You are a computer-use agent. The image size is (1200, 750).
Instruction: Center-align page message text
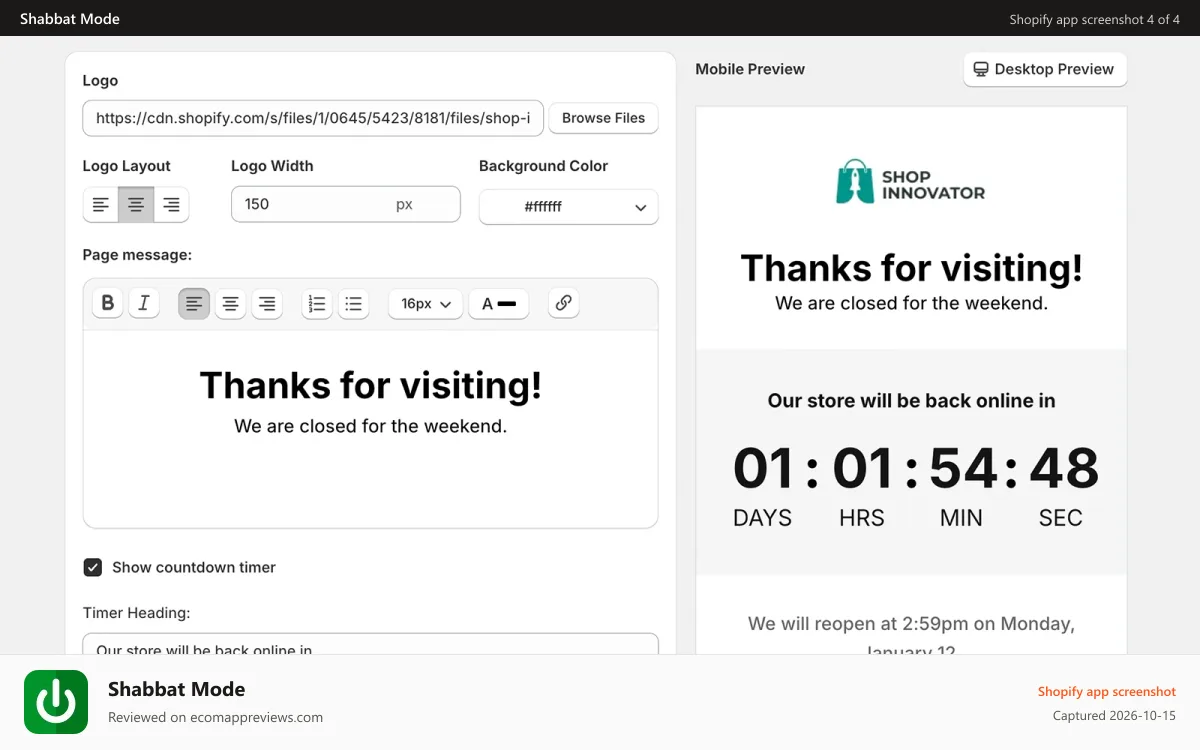coord(230,303)
